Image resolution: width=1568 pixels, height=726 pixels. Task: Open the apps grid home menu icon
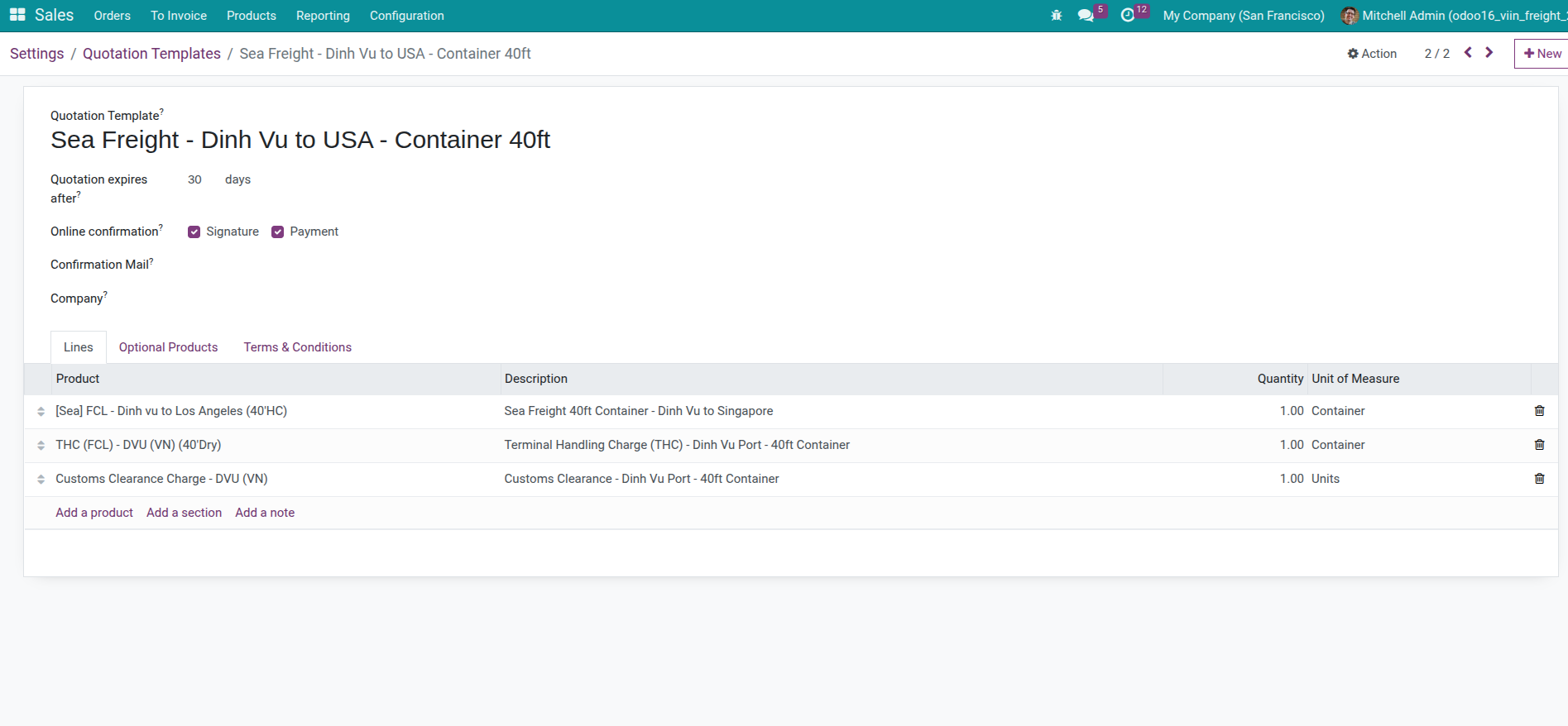click(17, 15)
